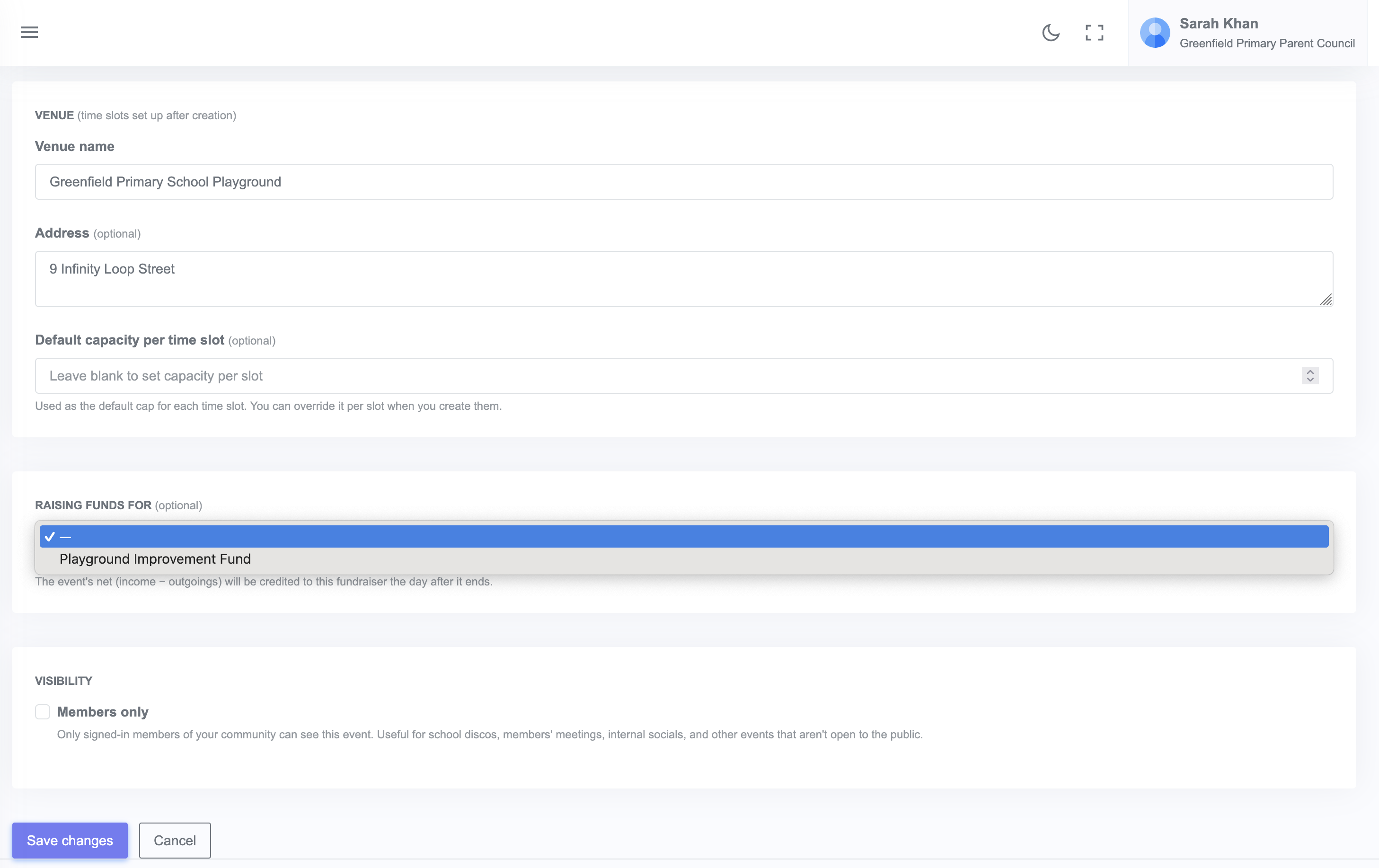Click the Venue name input field
The width and height of the screenshot is (1379, 868).
point(684,181)
